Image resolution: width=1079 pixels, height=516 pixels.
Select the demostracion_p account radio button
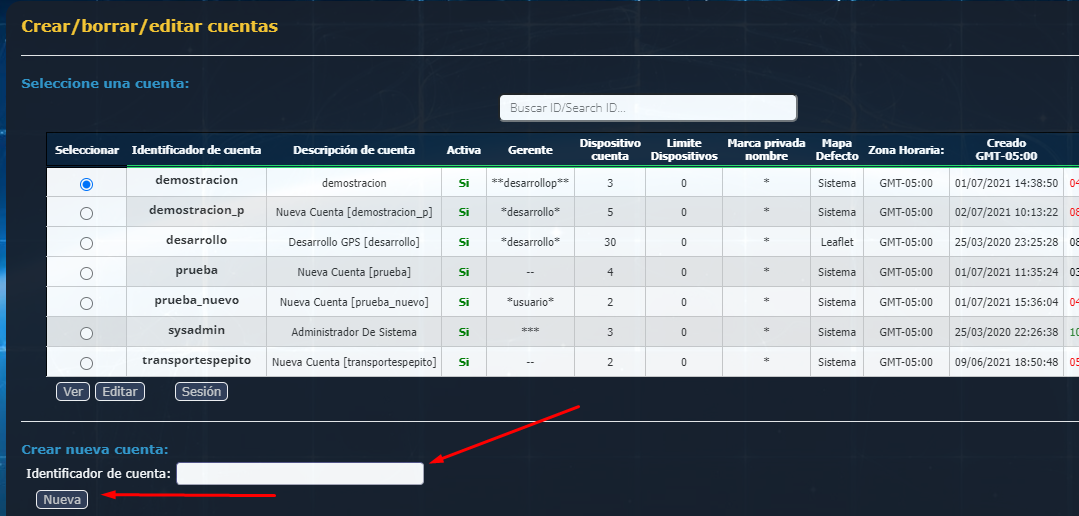coord(86,213)
